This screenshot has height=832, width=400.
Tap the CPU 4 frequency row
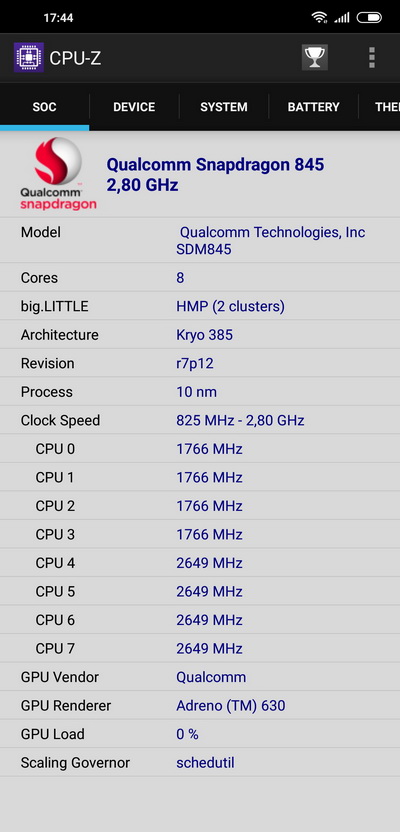click(200, 562)
